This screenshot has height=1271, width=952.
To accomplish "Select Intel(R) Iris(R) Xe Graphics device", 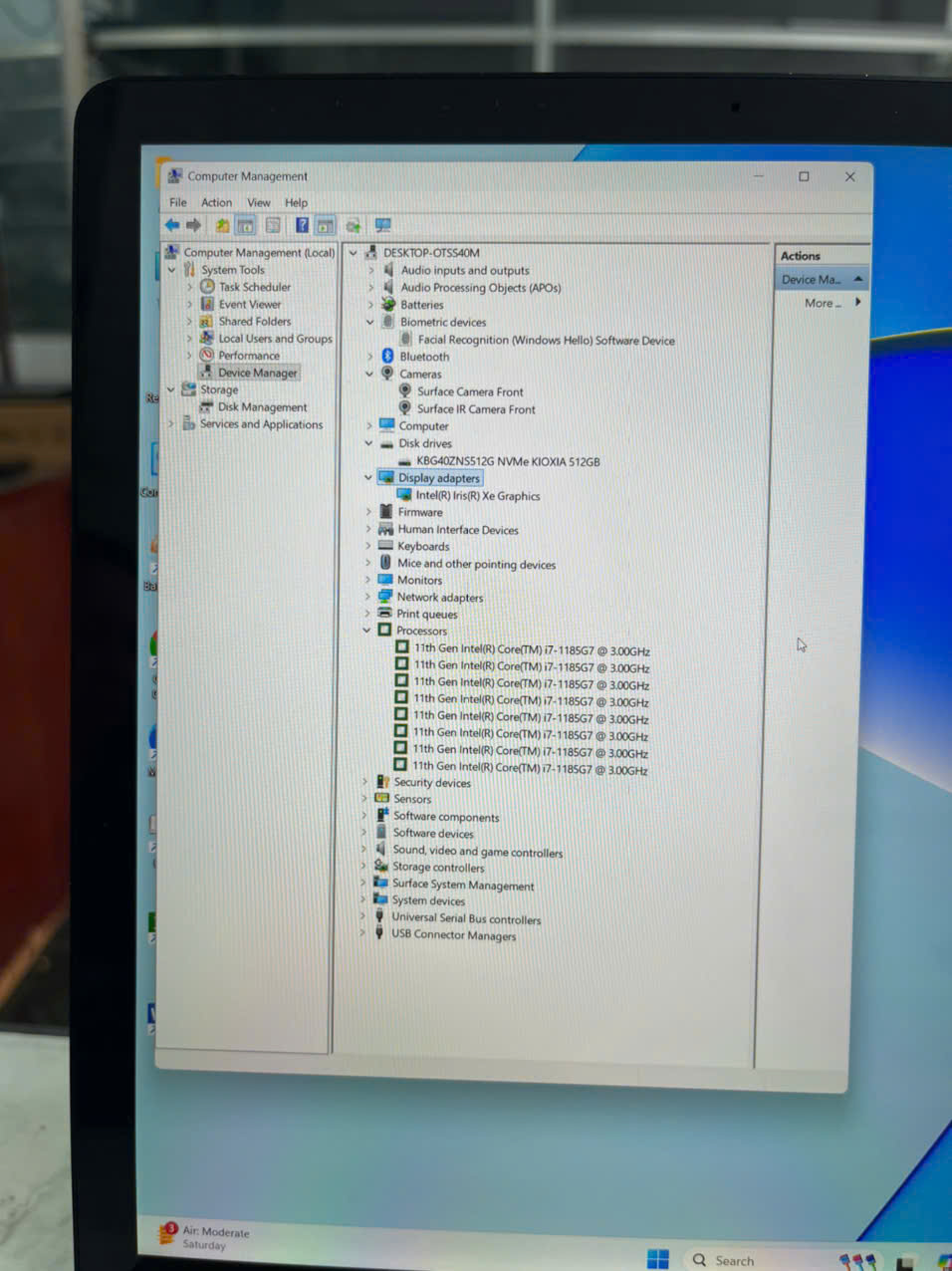I will (477, 496).
